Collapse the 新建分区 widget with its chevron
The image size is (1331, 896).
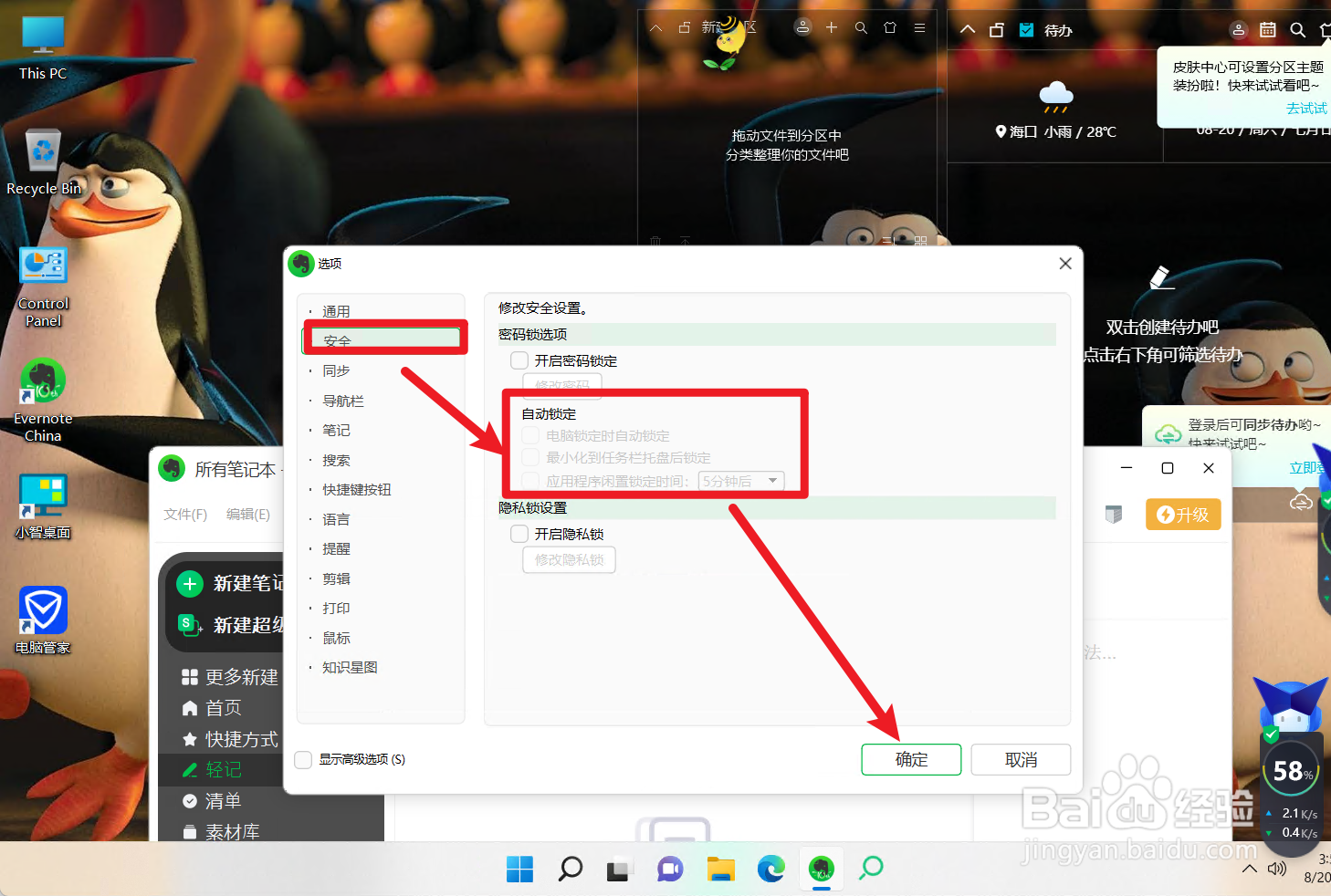(655, 27)
